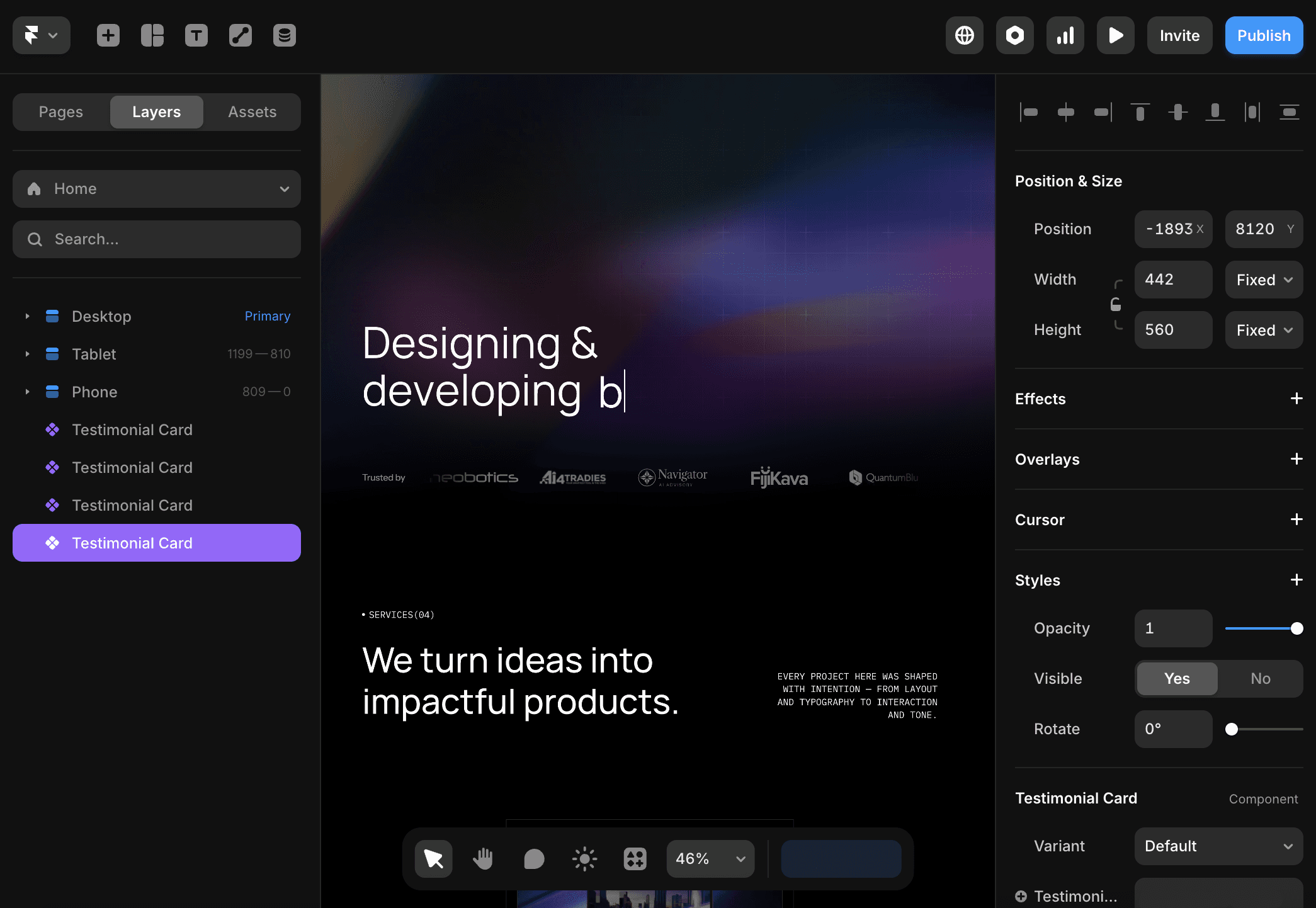Screen dimensions: 1316x908
Task: Open the Home page dropdown
Action: [157, 189]
